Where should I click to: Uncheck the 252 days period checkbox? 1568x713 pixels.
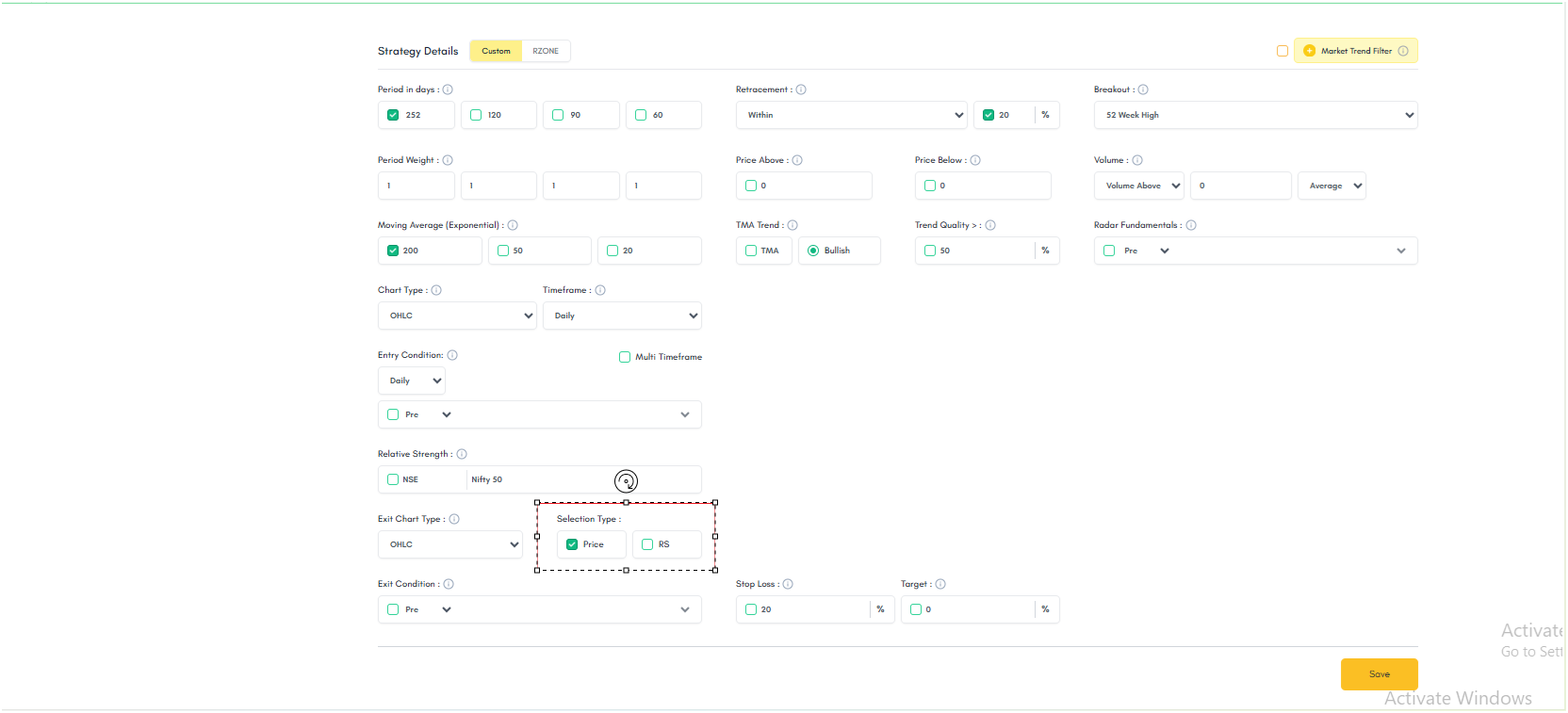pyautogui.click(x=393, y=115)
